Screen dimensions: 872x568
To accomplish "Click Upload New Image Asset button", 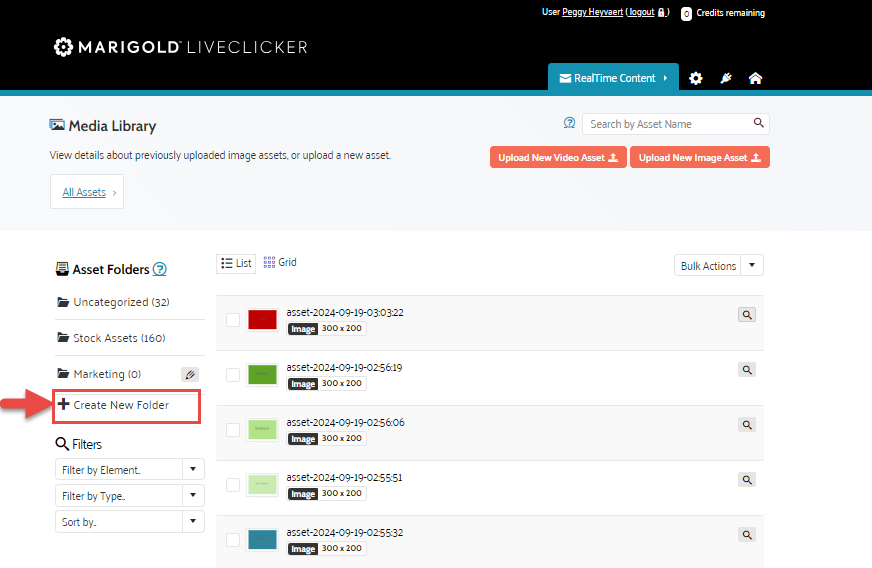I will tap(699, 157).
